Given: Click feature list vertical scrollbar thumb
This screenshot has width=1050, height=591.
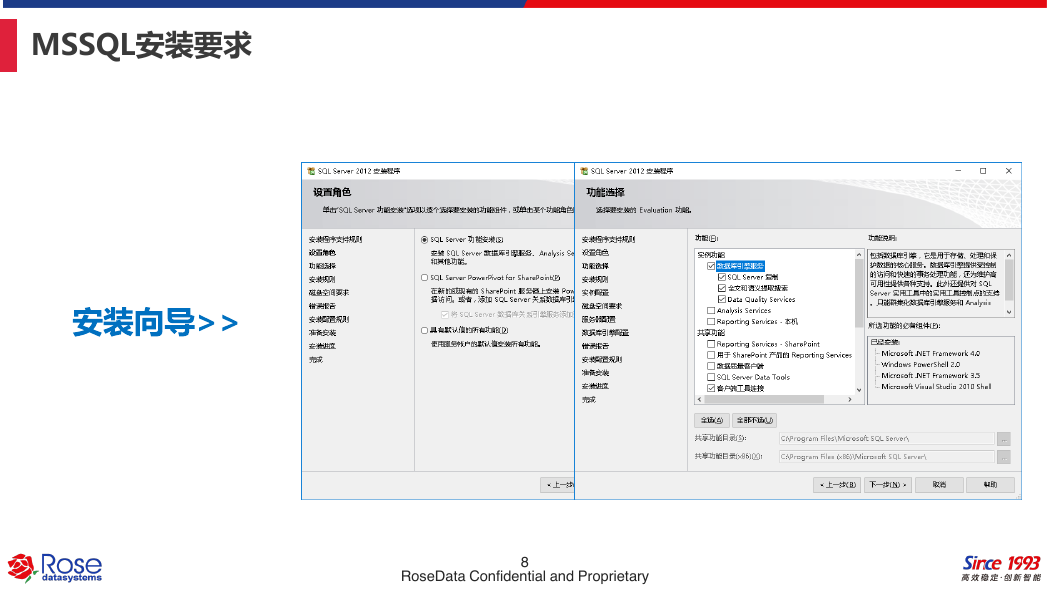Looking at the screenshot, I should (859, 293).
